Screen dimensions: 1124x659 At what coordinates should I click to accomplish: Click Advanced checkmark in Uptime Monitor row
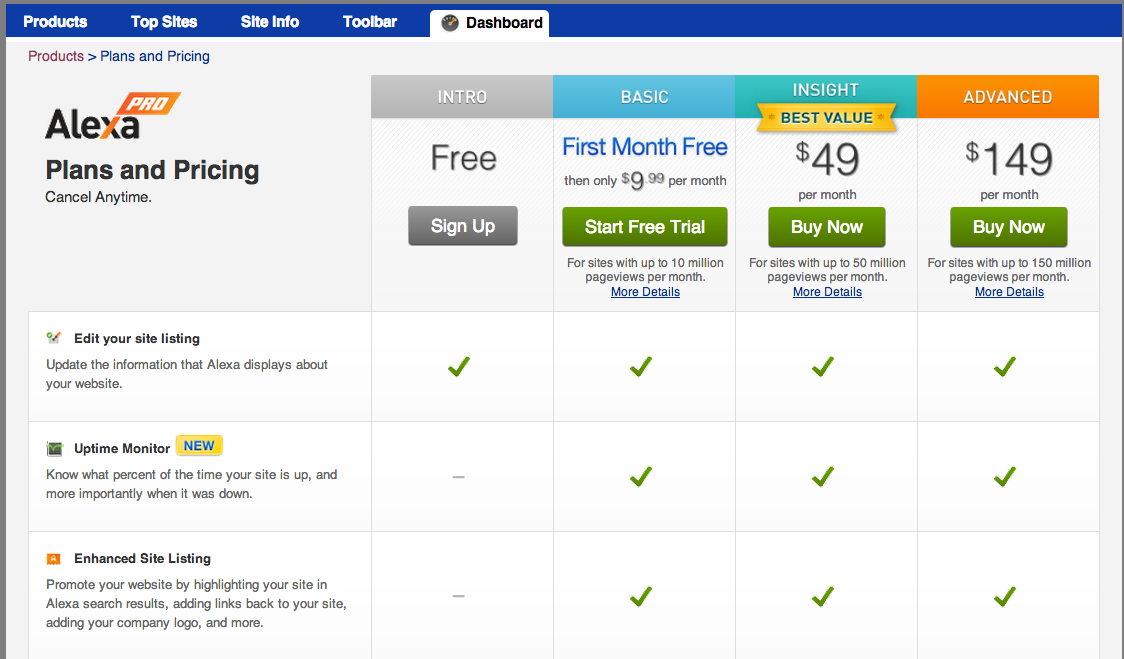(x=1005, y=476)
